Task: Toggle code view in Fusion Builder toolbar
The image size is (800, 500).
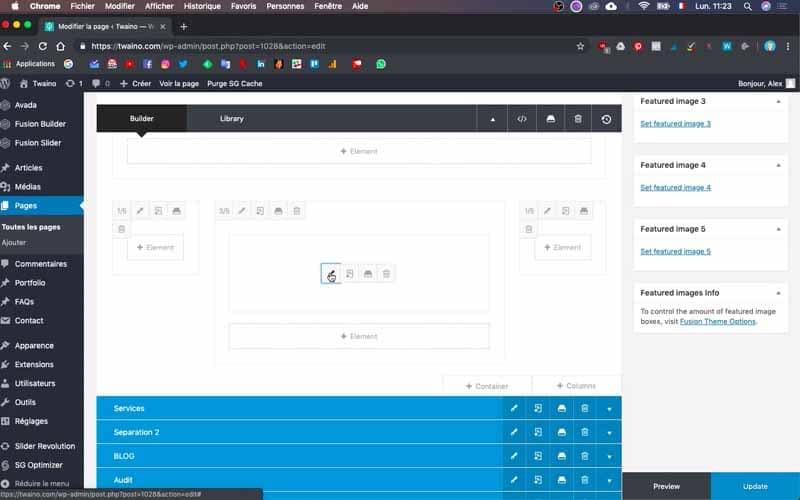Action: coord(521,119)
